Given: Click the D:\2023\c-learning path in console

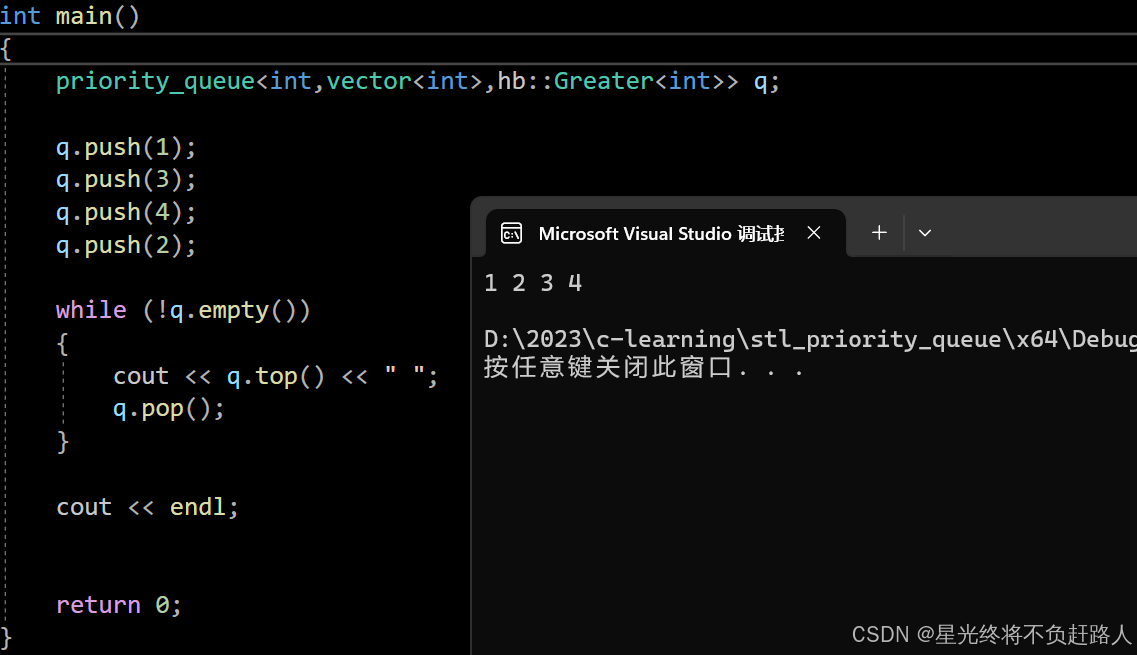Looking at the screenshot, I should tap(810, 339).
